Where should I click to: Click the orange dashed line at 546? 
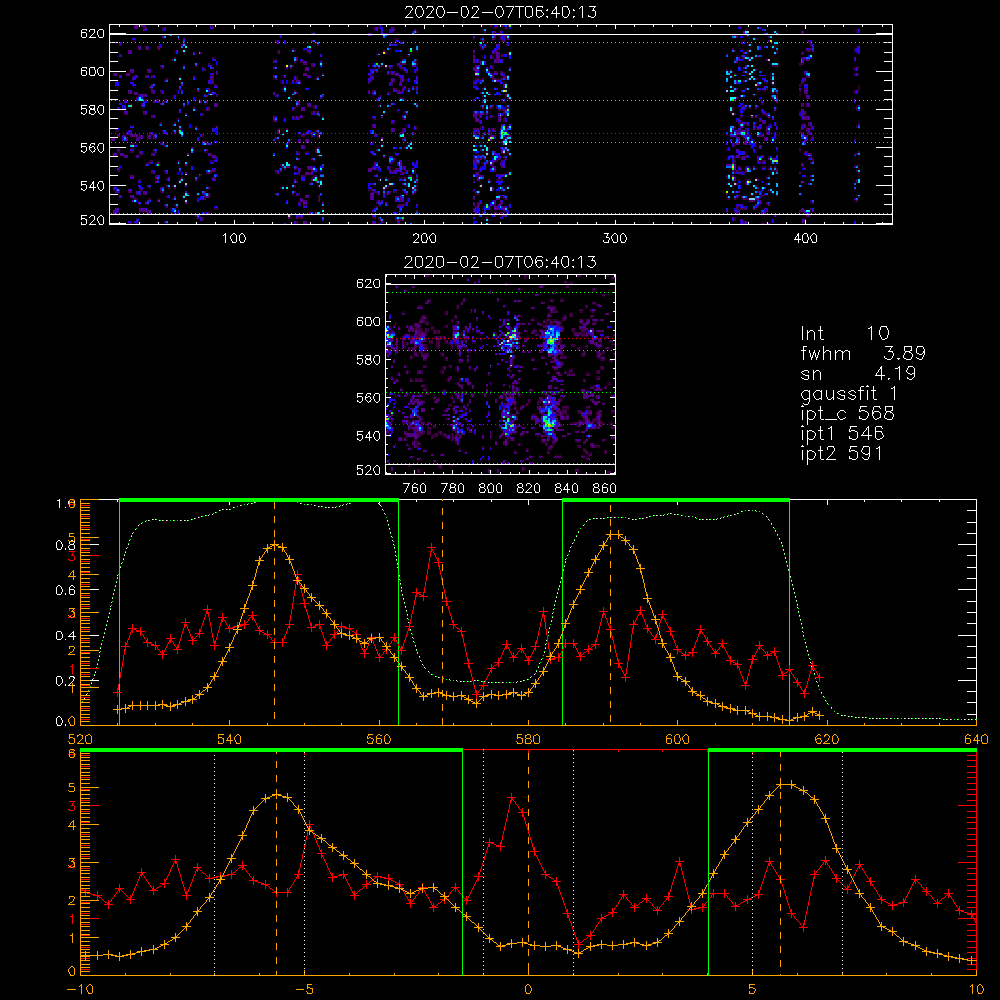275,612
